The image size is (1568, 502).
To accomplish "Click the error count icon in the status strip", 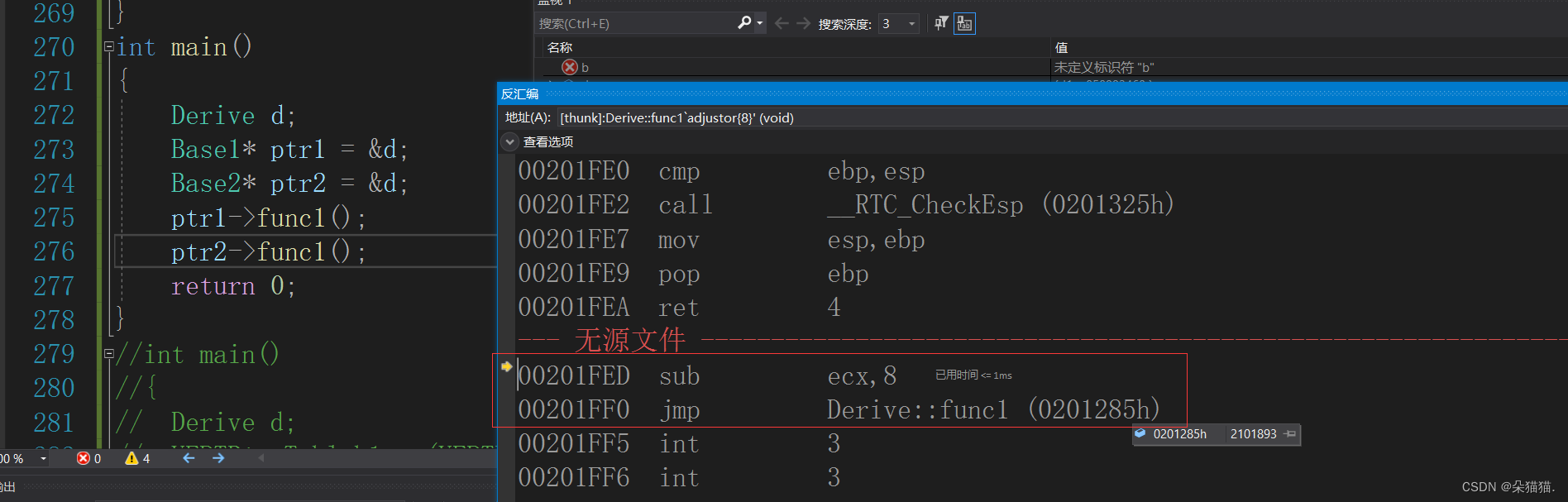I will [x=84, y=458].
